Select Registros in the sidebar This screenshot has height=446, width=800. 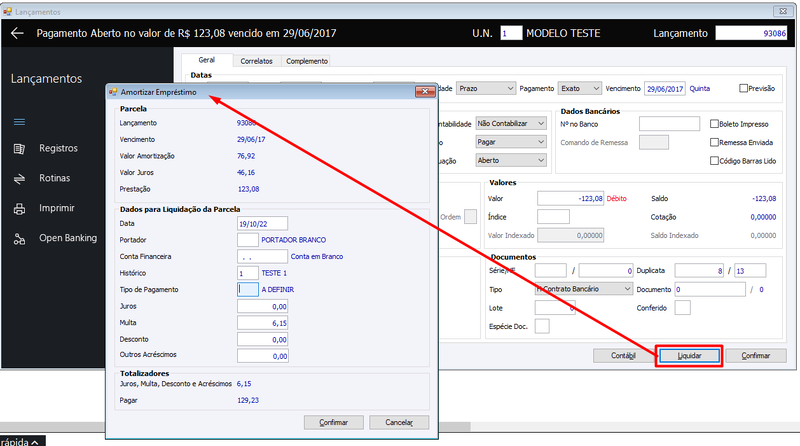(x=59, y=148)
